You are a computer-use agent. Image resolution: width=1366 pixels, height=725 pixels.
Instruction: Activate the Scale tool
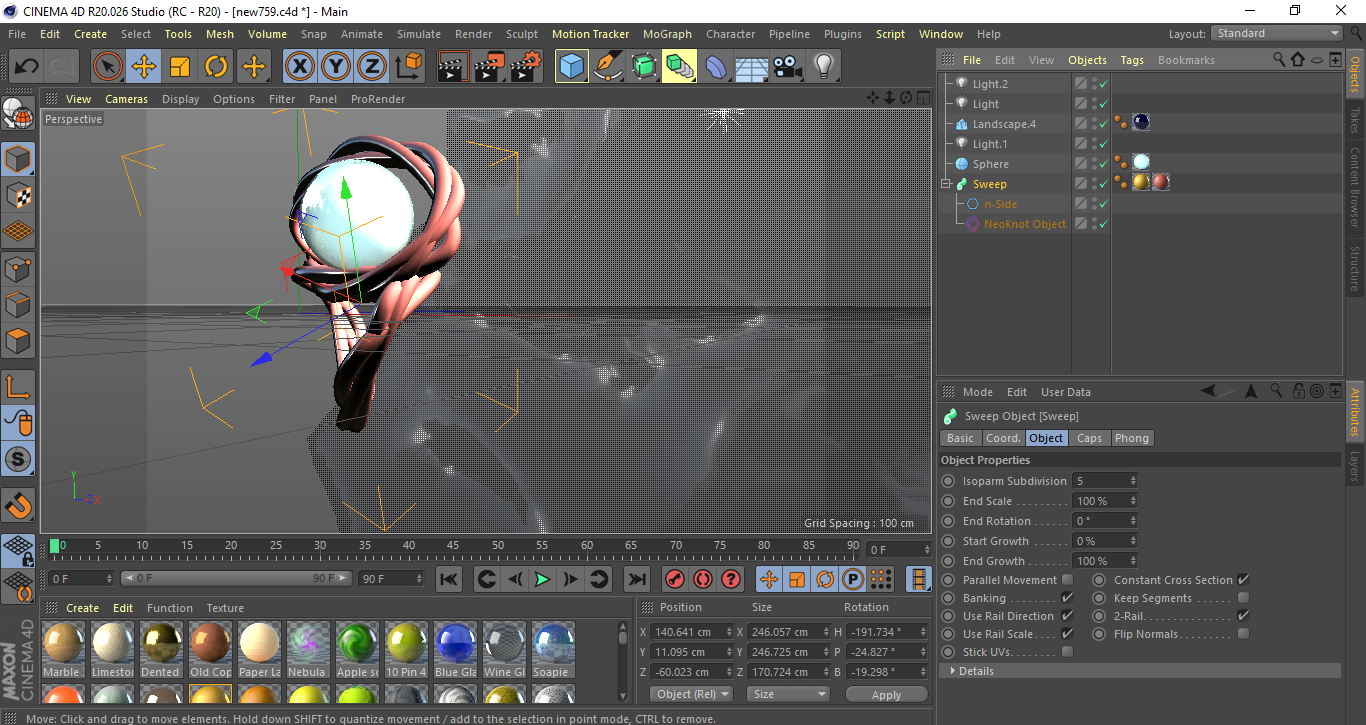pos(180,67)
